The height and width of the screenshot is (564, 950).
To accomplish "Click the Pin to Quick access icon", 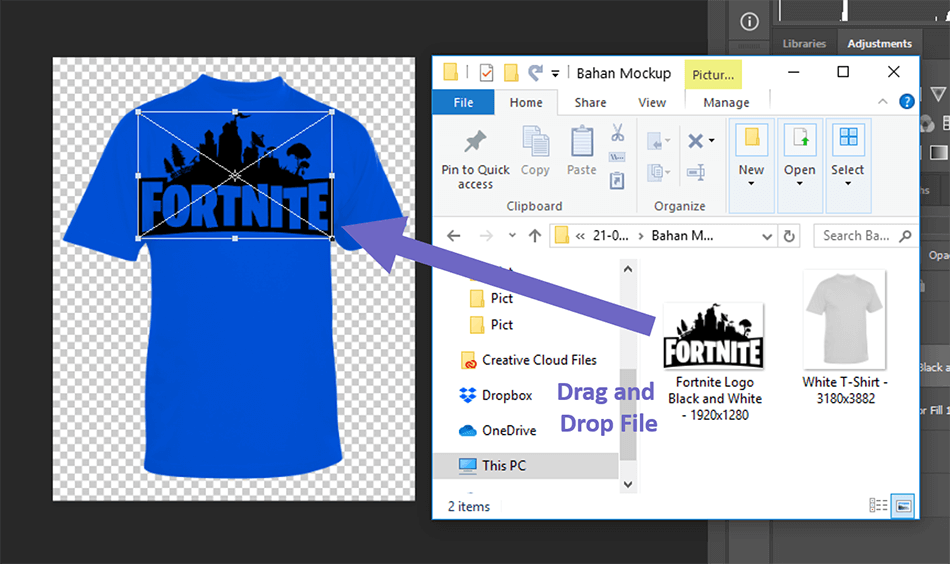I will [475, 142].
